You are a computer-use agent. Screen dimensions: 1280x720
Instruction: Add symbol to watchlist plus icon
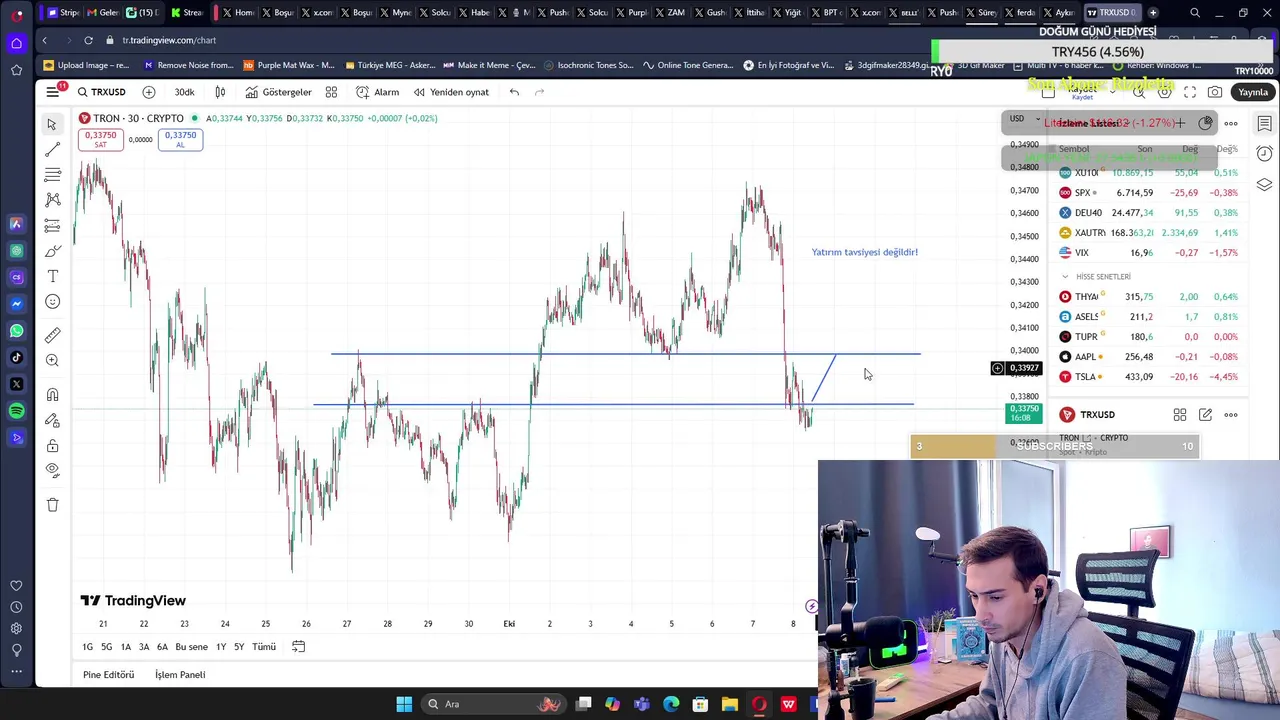[x=1180, y=123]
